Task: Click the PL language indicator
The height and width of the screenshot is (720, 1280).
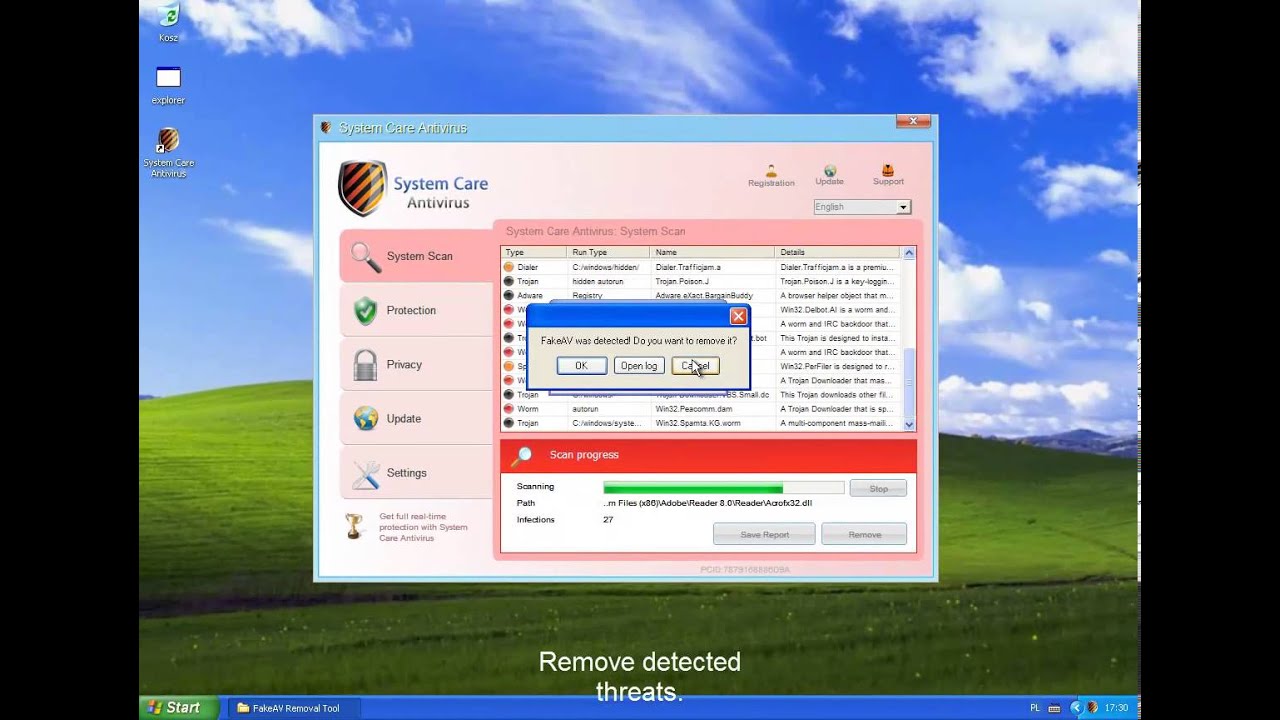Action: click(1034, 708)
